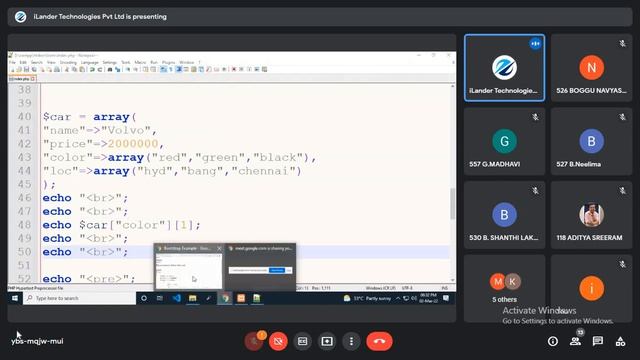Open the chat messages panel
Screen dimensions: 640x360
pos(598,341)
